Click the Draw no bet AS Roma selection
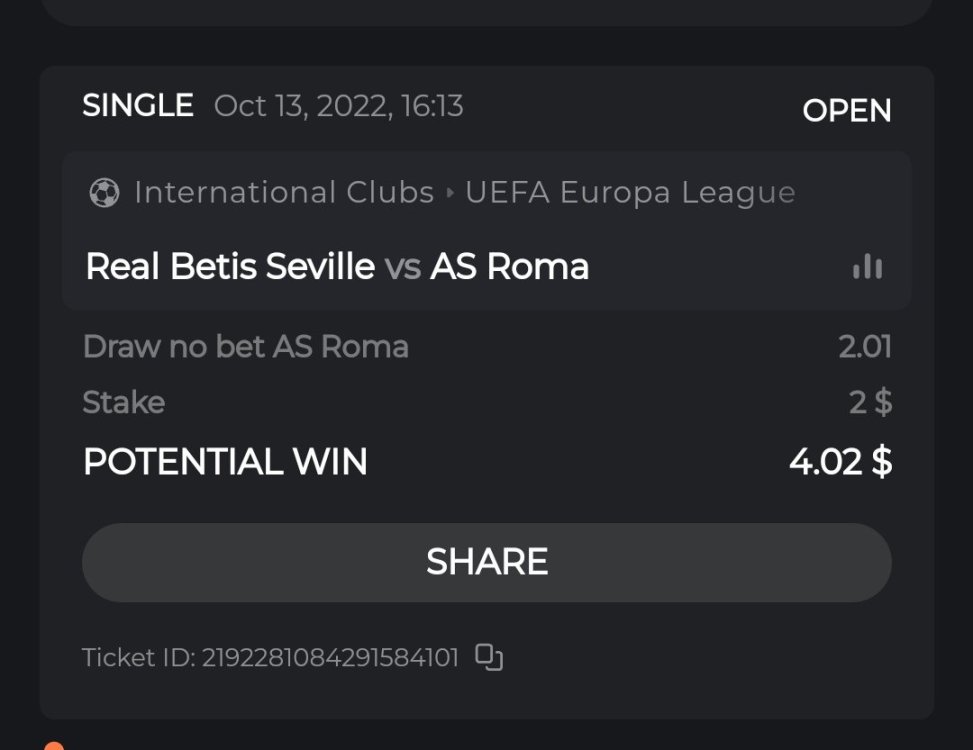This screenshot has width=973, height=750. pos(245,347)
